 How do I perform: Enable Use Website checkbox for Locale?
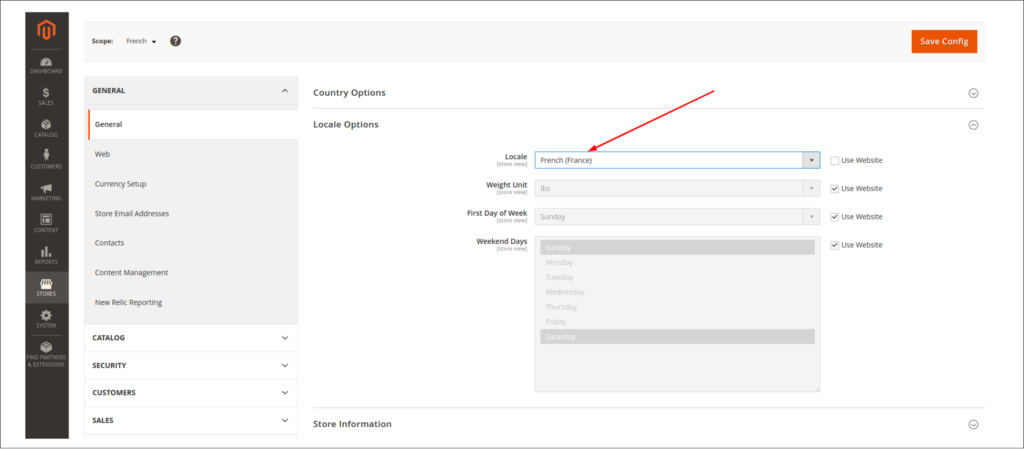point(835,160)
